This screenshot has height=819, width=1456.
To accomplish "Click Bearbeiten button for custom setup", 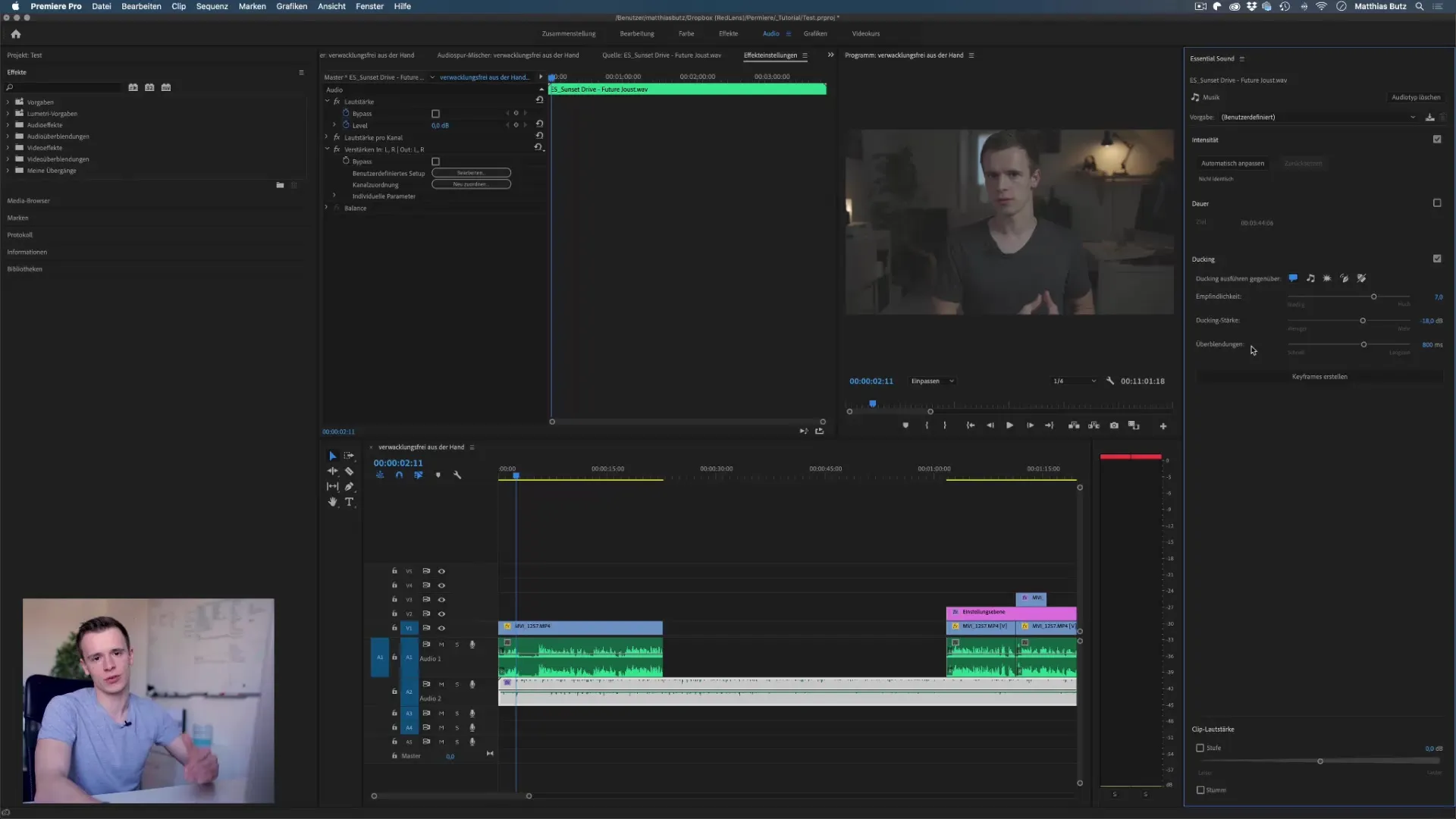I will click(471, 173).
